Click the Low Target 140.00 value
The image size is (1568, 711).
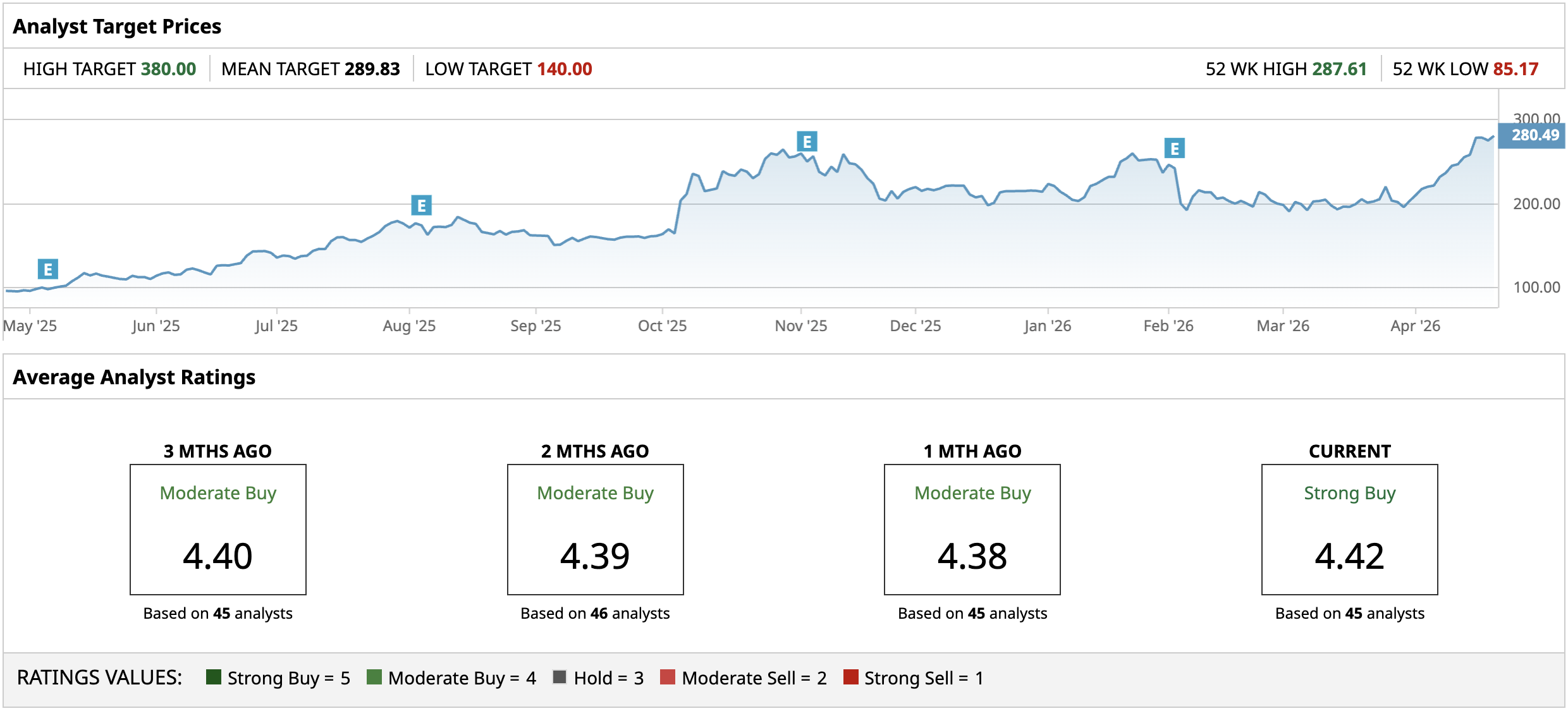[x=564, y=69]
